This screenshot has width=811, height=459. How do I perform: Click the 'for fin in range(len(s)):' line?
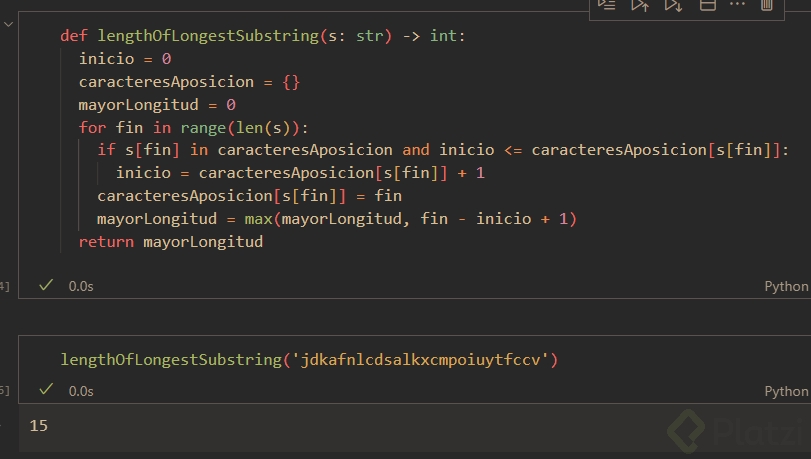pyautogui.click(x=193, y=128)
